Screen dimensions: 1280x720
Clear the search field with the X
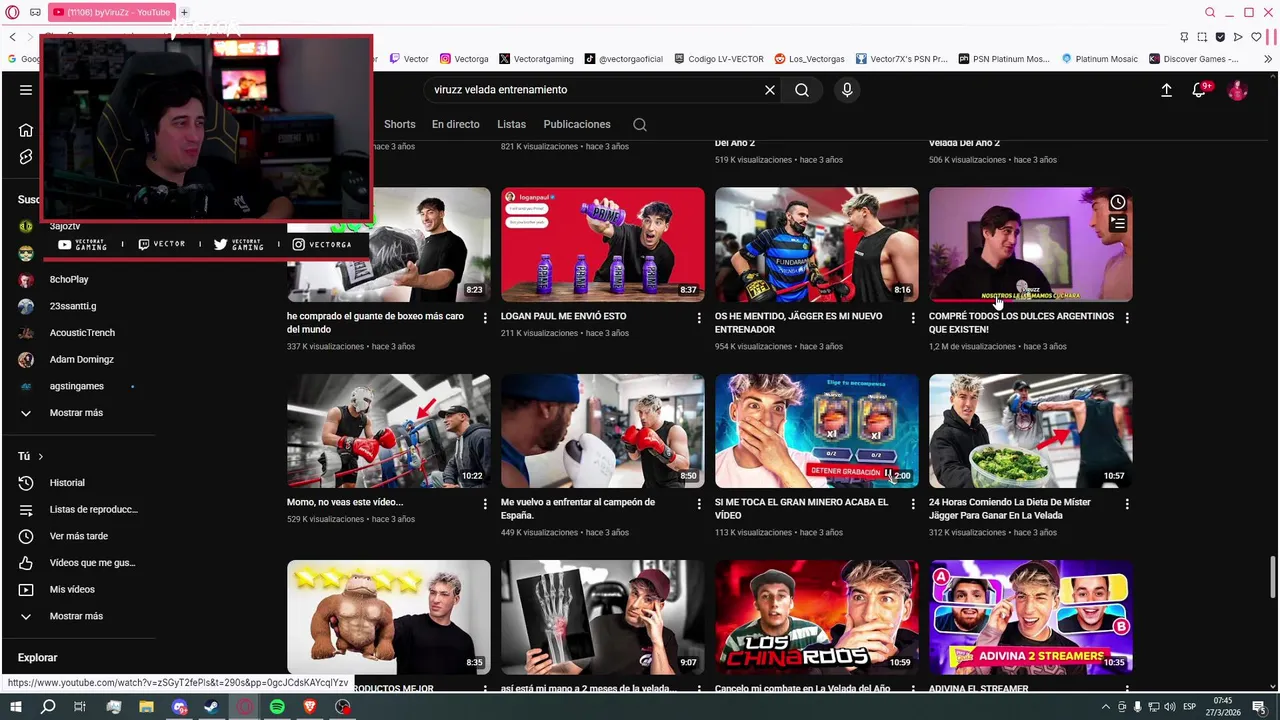click(770, 90)
